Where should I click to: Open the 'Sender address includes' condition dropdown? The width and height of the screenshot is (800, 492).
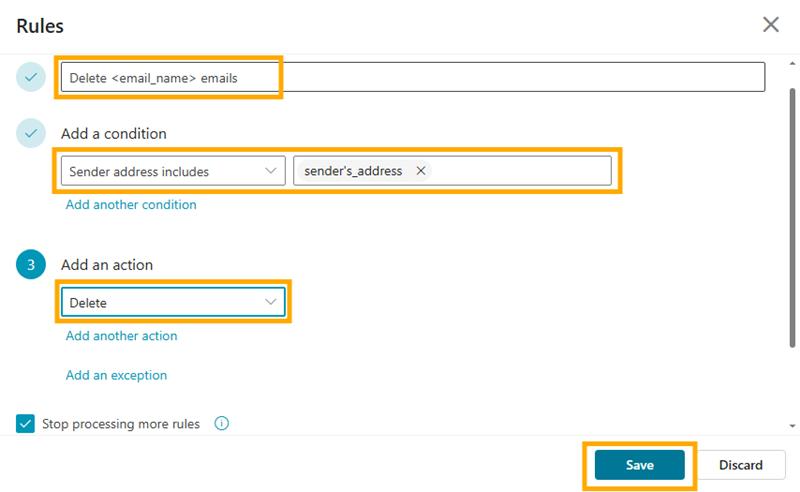173,171
